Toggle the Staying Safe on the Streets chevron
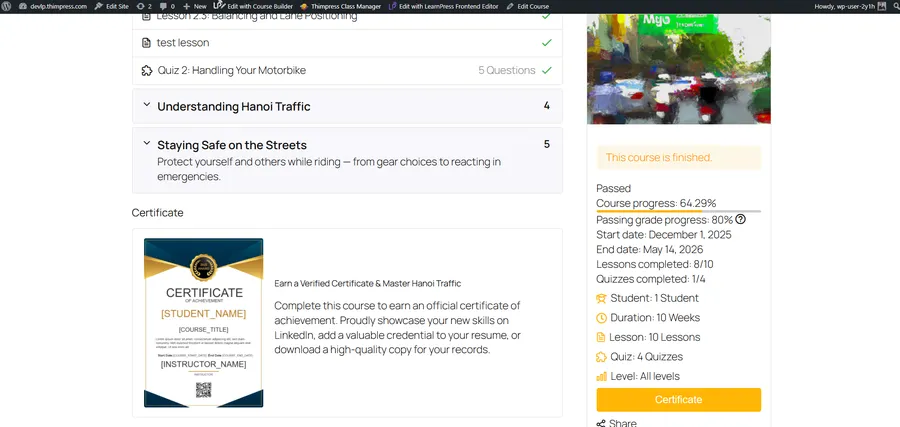The width and height of the screenshot is (900, 427). click(146, 143)
